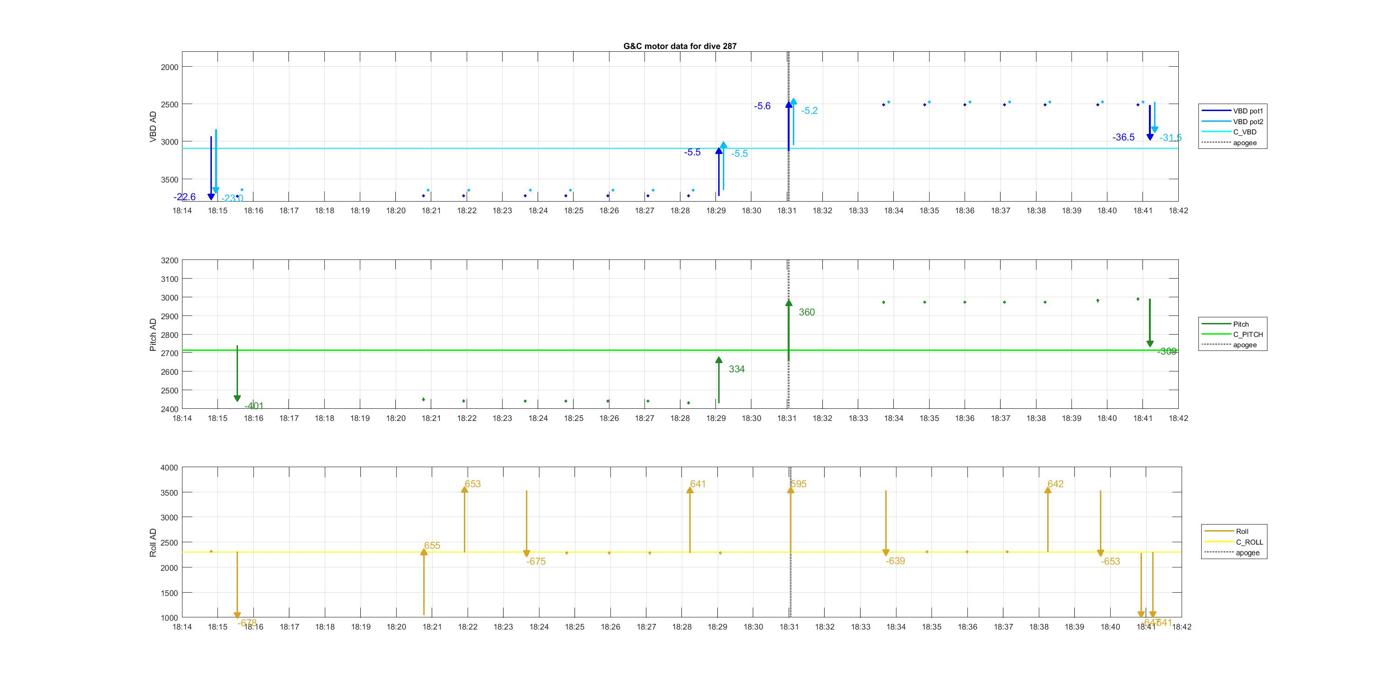Select the upward roll arrow labeled 655

pos(424,581)
